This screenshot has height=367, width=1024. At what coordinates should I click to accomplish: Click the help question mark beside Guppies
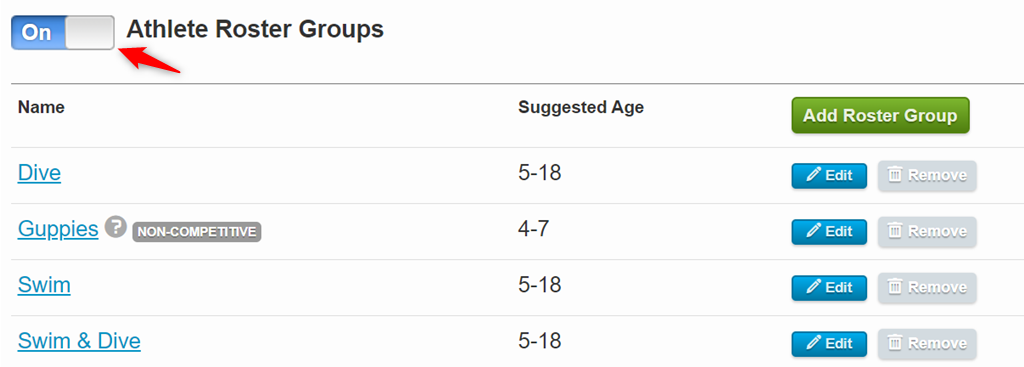click(x=115, y=227)
